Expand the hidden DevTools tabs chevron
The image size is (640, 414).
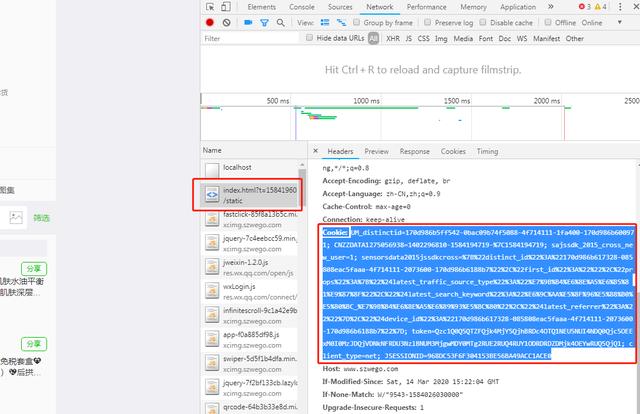[549, 6]
